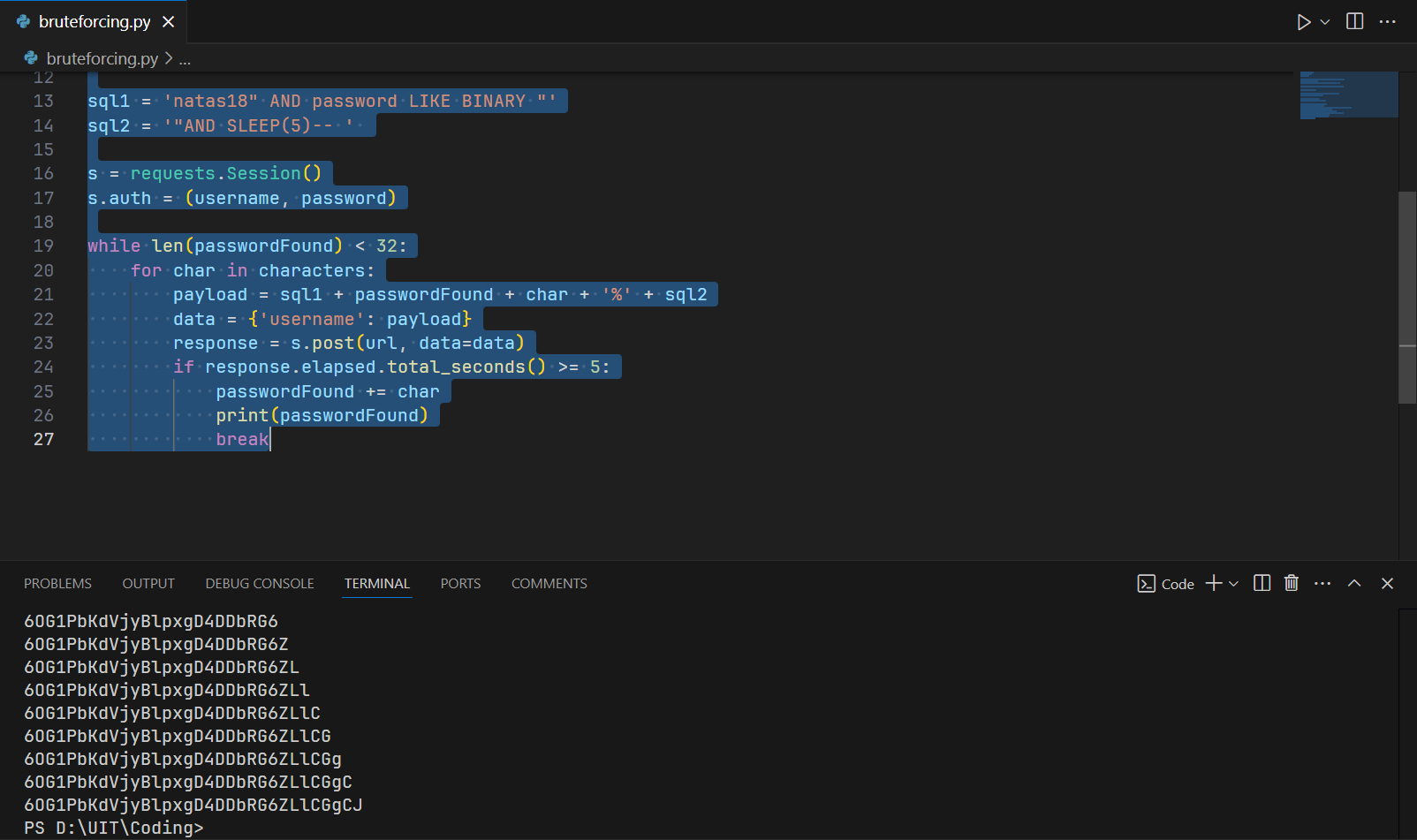Image resolution: width=1417 pixels, height=840 pixels.
Task: Split the editor to the right
Action: [x=1354, y=21]
